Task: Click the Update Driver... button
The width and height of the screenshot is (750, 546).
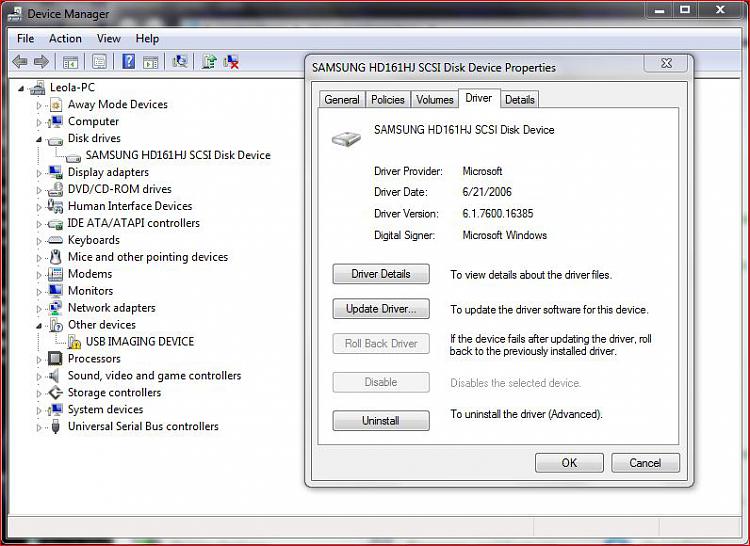Action: pyautogui.click(x=381, y=309)
